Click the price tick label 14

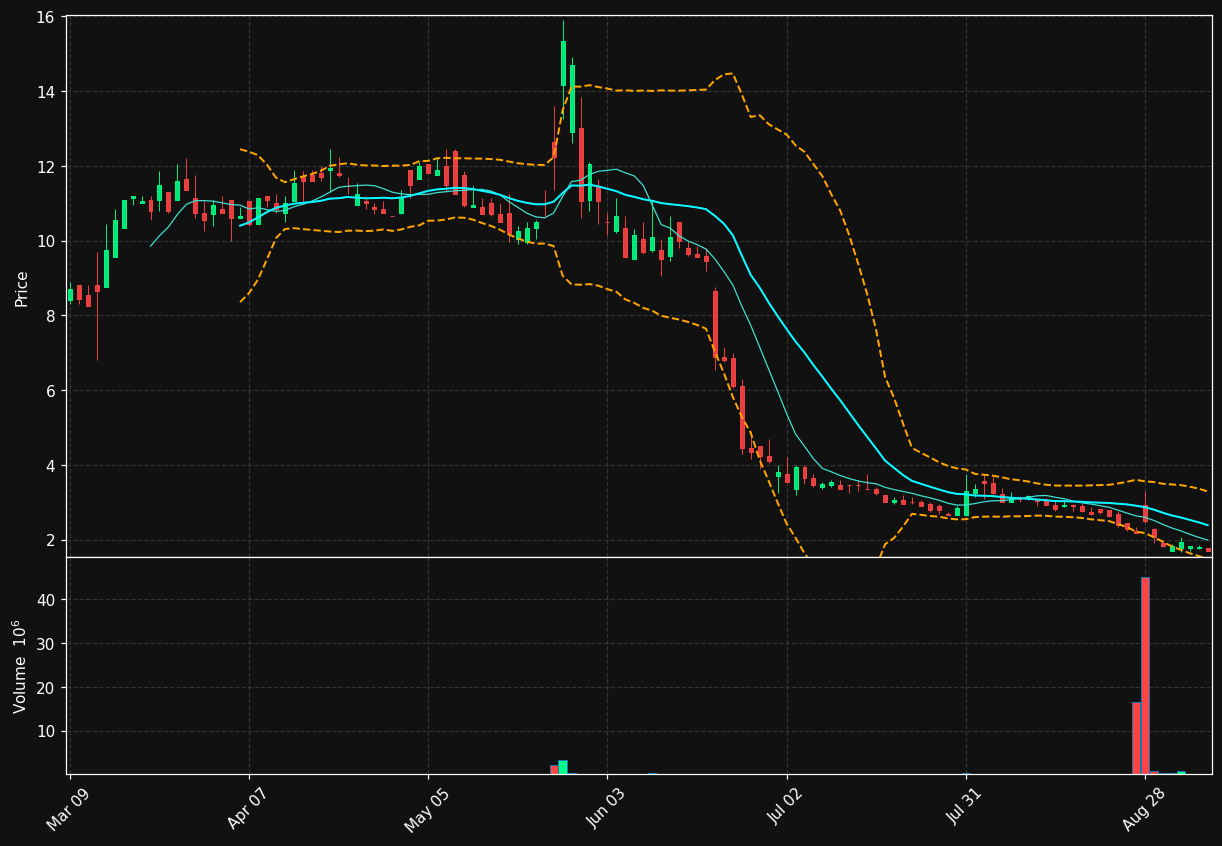[x=48, y=92]
